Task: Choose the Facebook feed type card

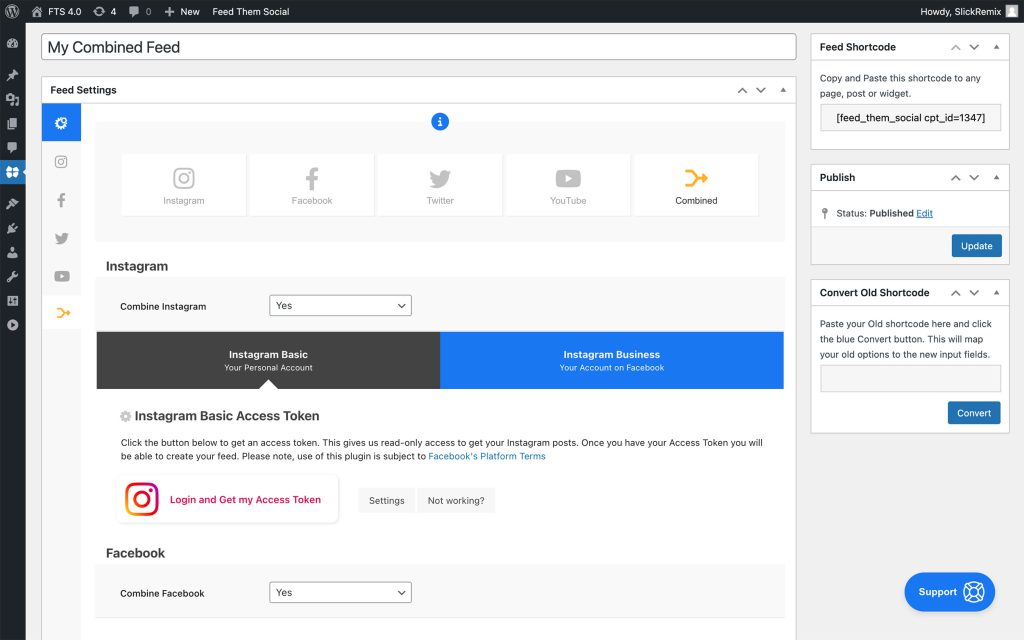Action: 312,185
